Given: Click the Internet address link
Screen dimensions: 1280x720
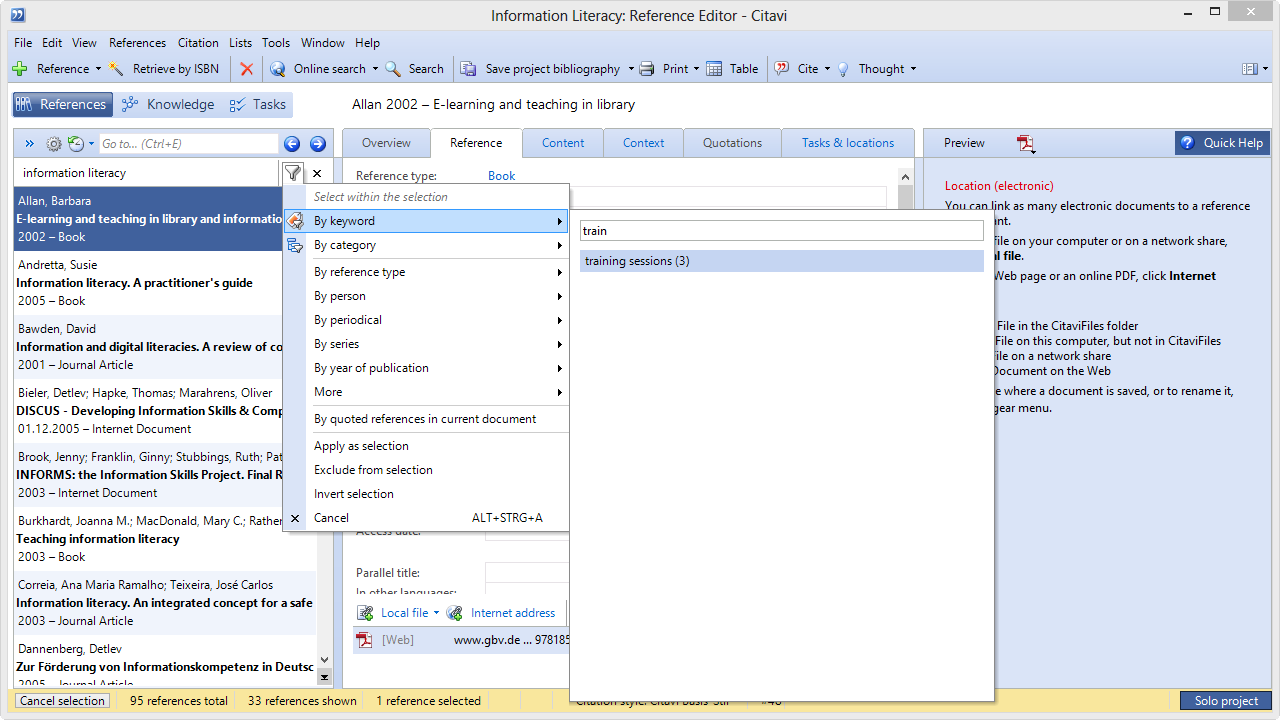Looking at the screenshot, I should tap(513, 613).
